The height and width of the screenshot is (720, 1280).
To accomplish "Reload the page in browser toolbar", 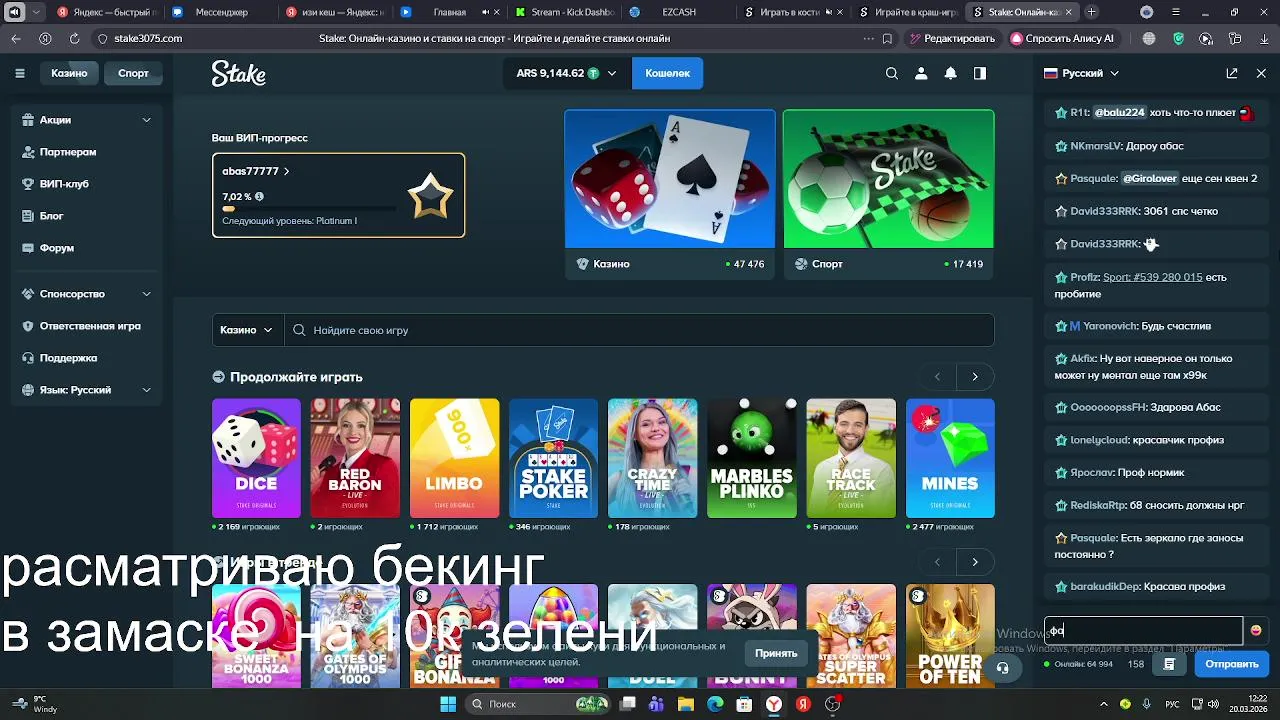I will click(x=74, y=38).
